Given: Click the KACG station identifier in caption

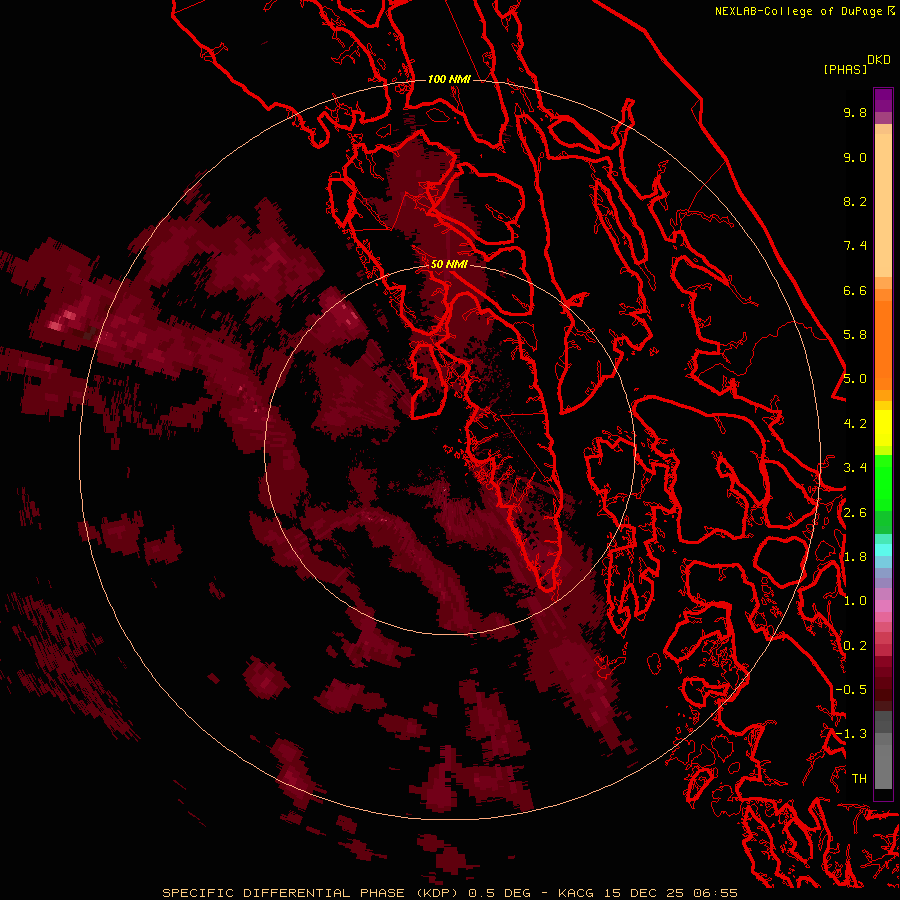Looking at the screenshot, I should pyautogui.click(x=576, y=893).
